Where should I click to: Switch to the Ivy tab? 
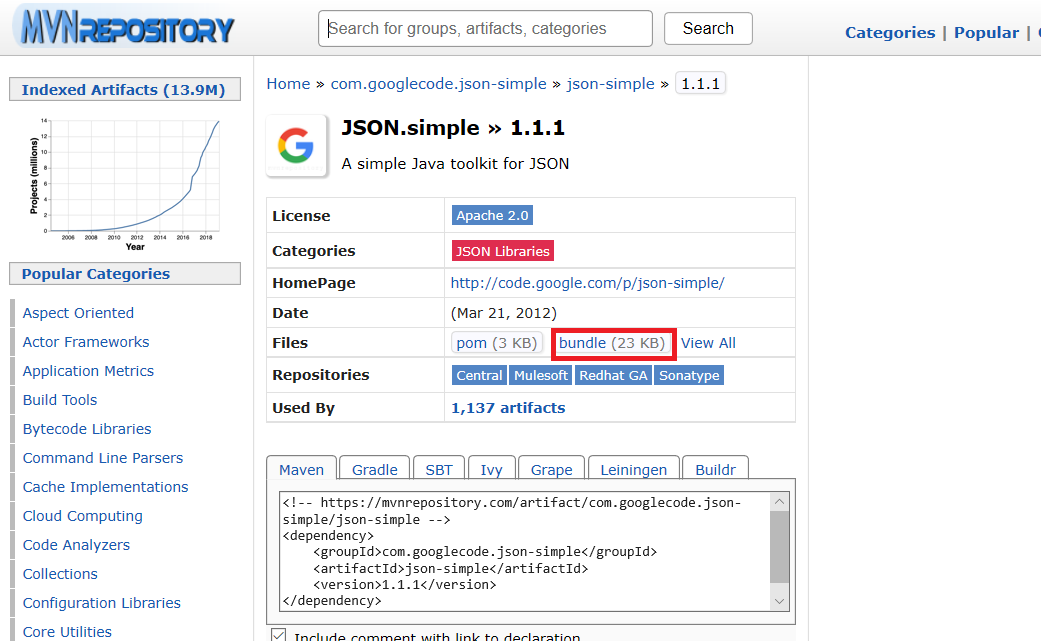pos(491,468)
